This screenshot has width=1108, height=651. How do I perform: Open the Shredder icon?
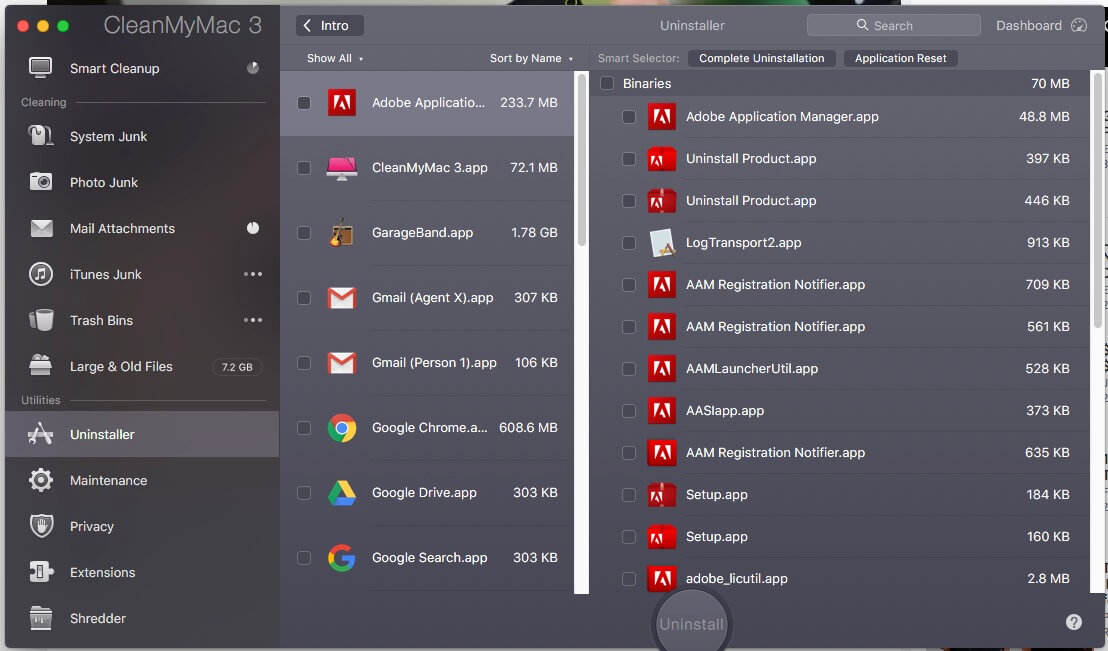[40, 618]
